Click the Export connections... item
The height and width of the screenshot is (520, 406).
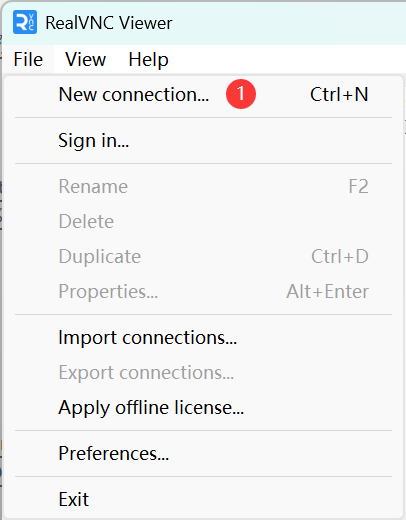(203, 372)
